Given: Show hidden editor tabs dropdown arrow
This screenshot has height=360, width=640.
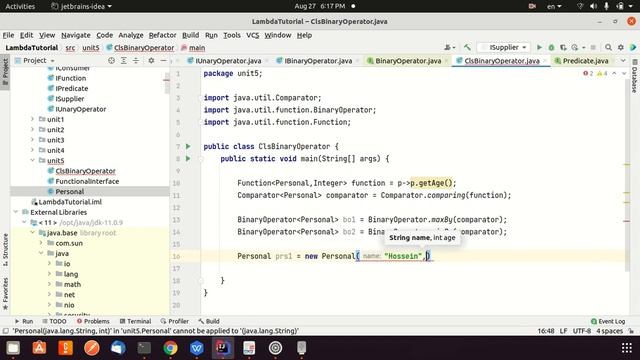Looking at the screenshot, I should [623, 60].
